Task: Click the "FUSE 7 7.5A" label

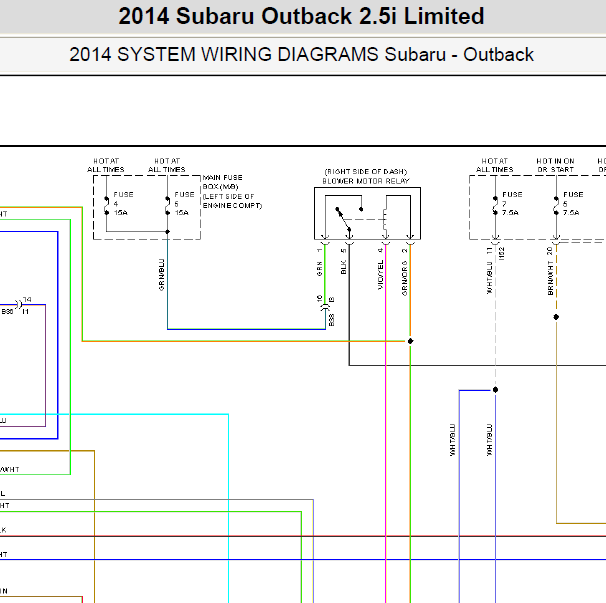Action: point(512,204)
